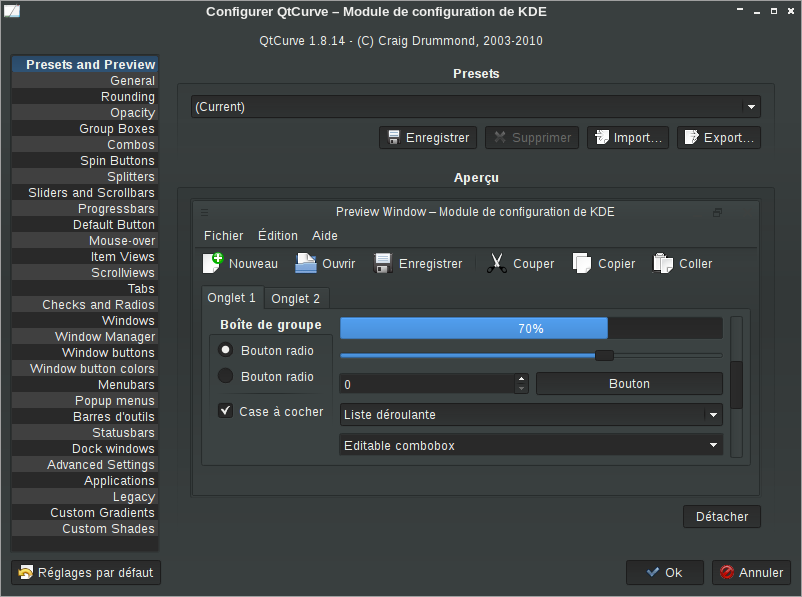Click the application icon in title bar
This screenshot has height=597, width=802.
[x=12, y=11]
